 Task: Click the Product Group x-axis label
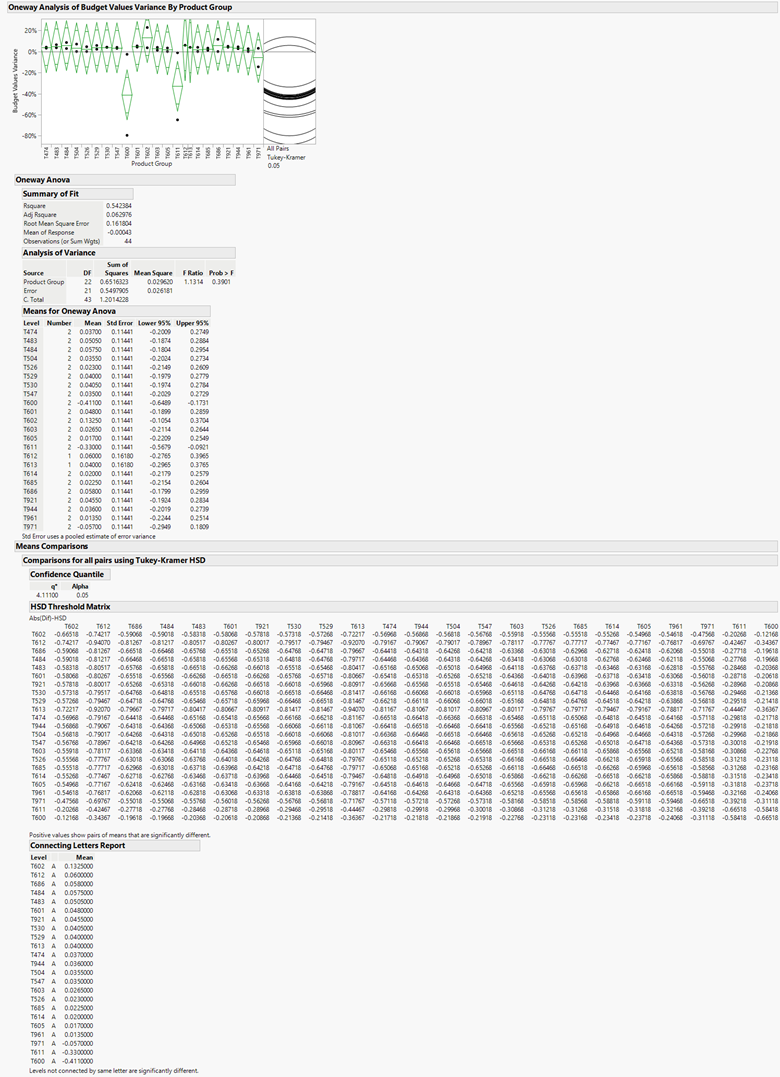152,163
